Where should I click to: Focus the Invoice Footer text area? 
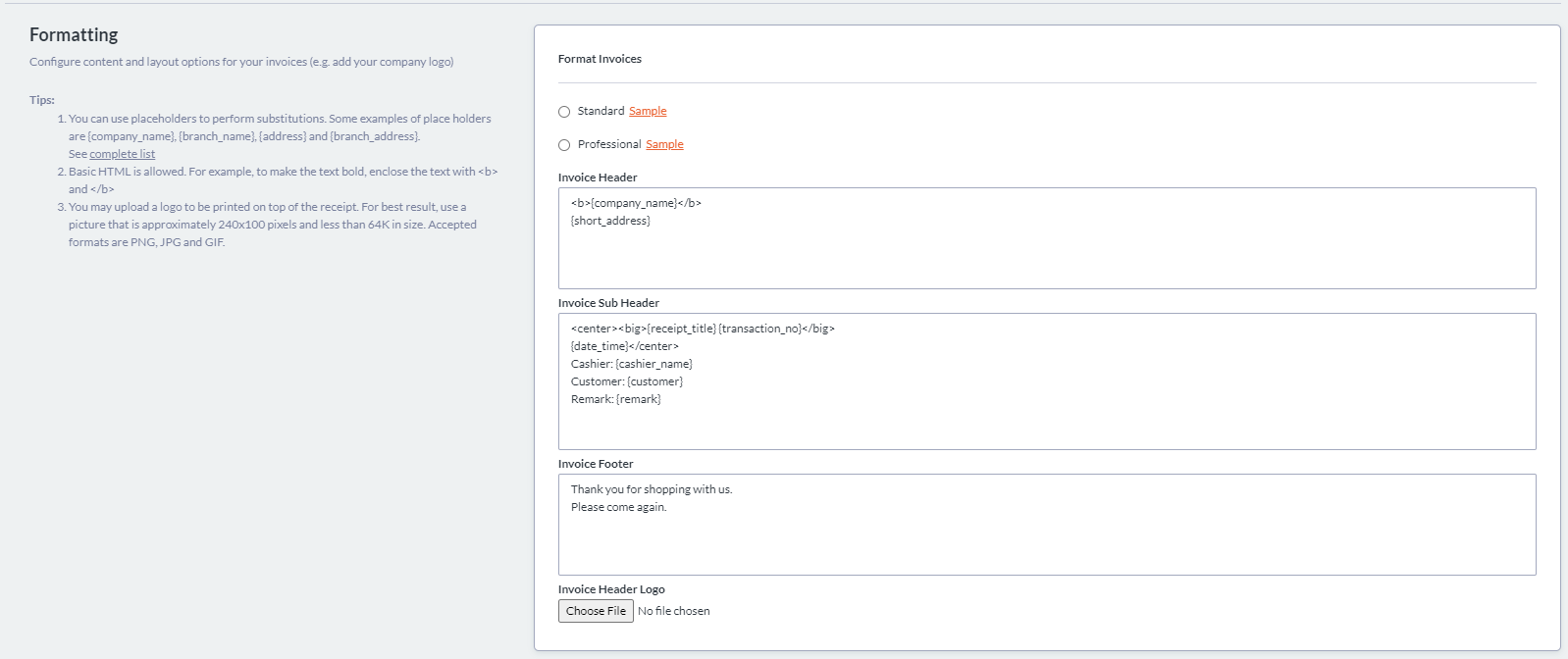click(x=1046, y=544)
